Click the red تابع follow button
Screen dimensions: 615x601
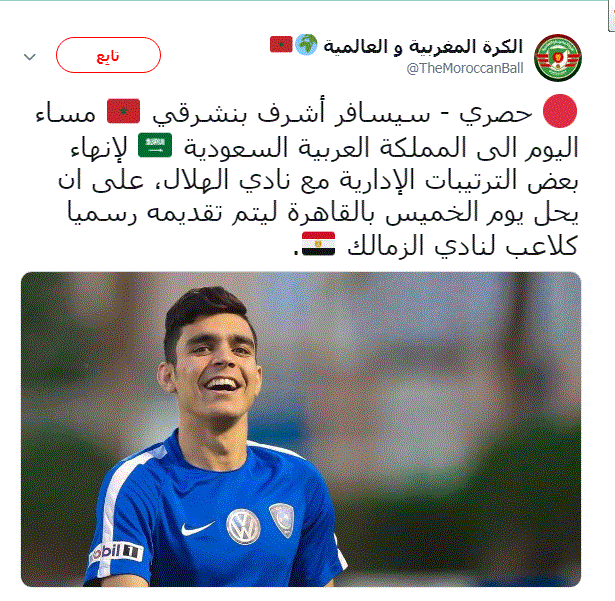click(108, 55)
